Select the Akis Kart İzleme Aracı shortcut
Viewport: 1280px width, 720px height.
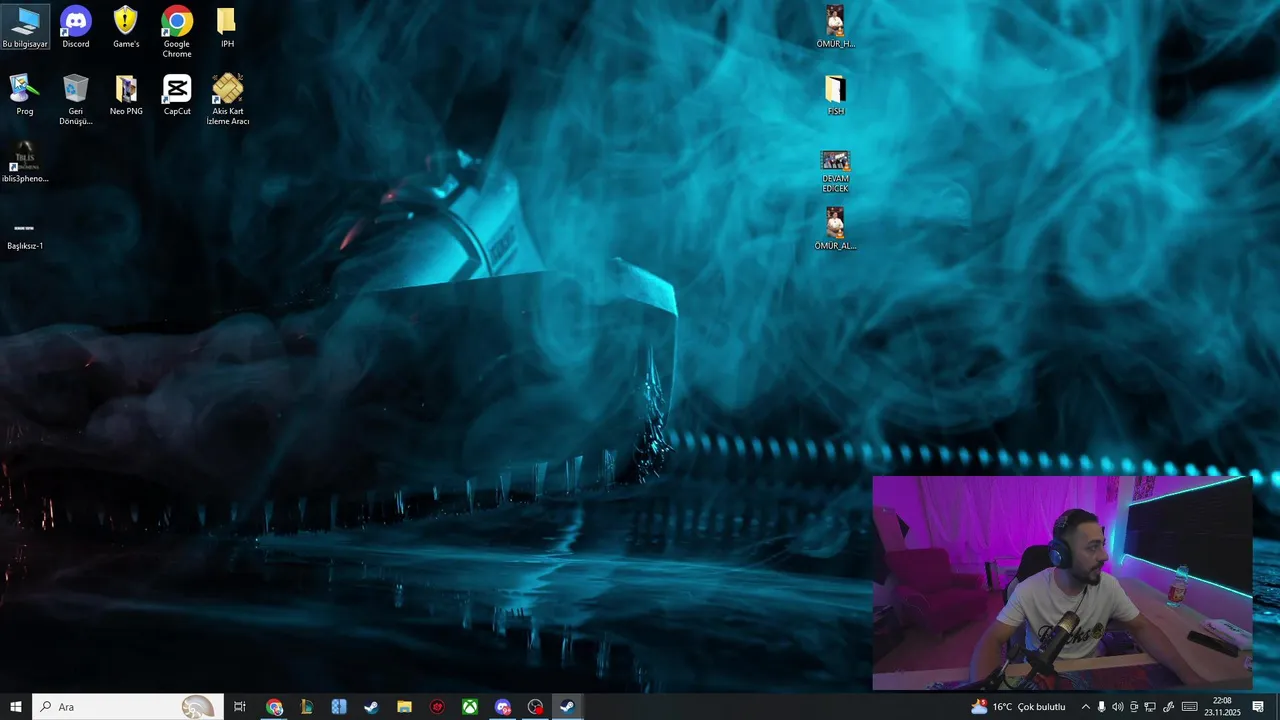point(227,100)
